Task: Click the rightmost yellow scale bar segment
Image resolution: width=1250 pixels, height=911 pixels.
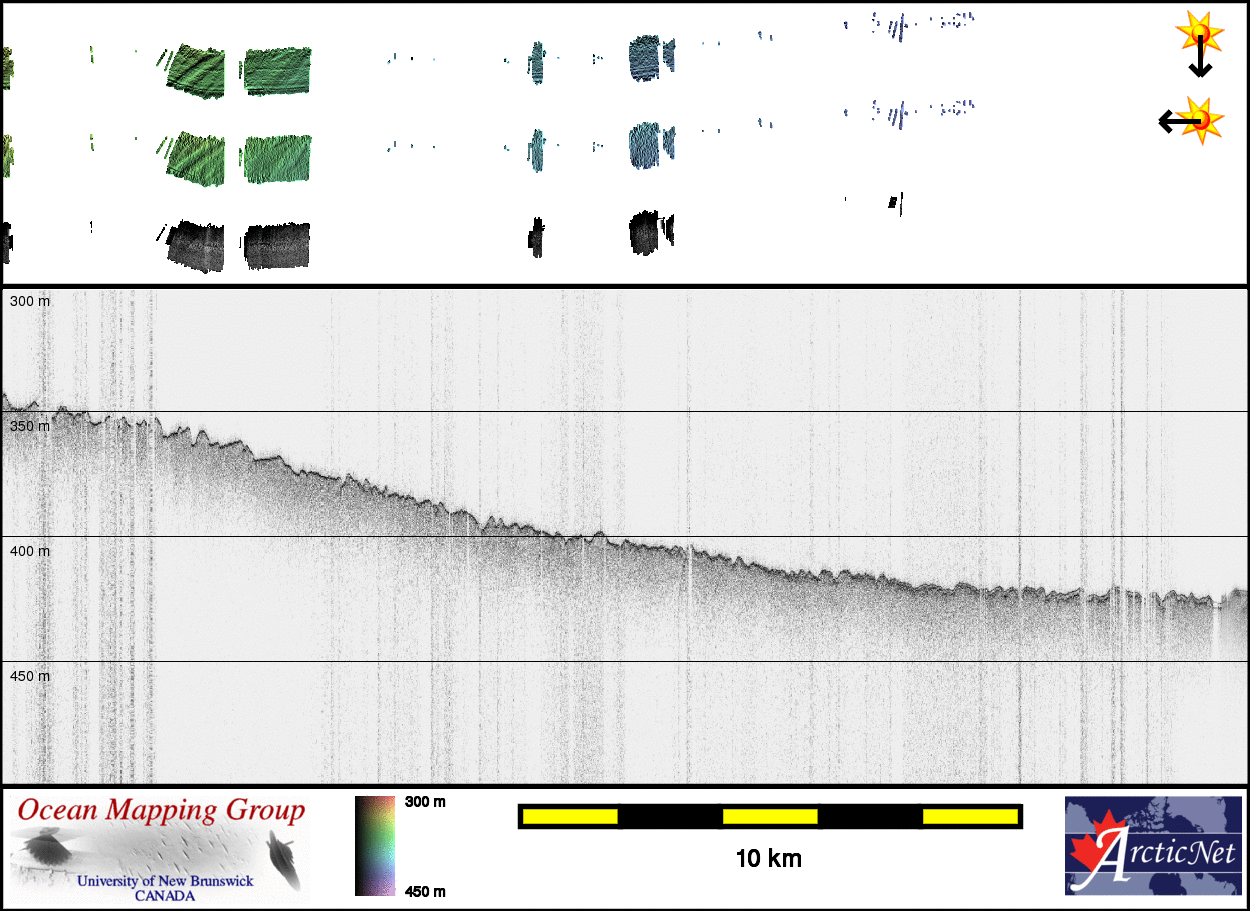Action: click(x=970, y=817)
